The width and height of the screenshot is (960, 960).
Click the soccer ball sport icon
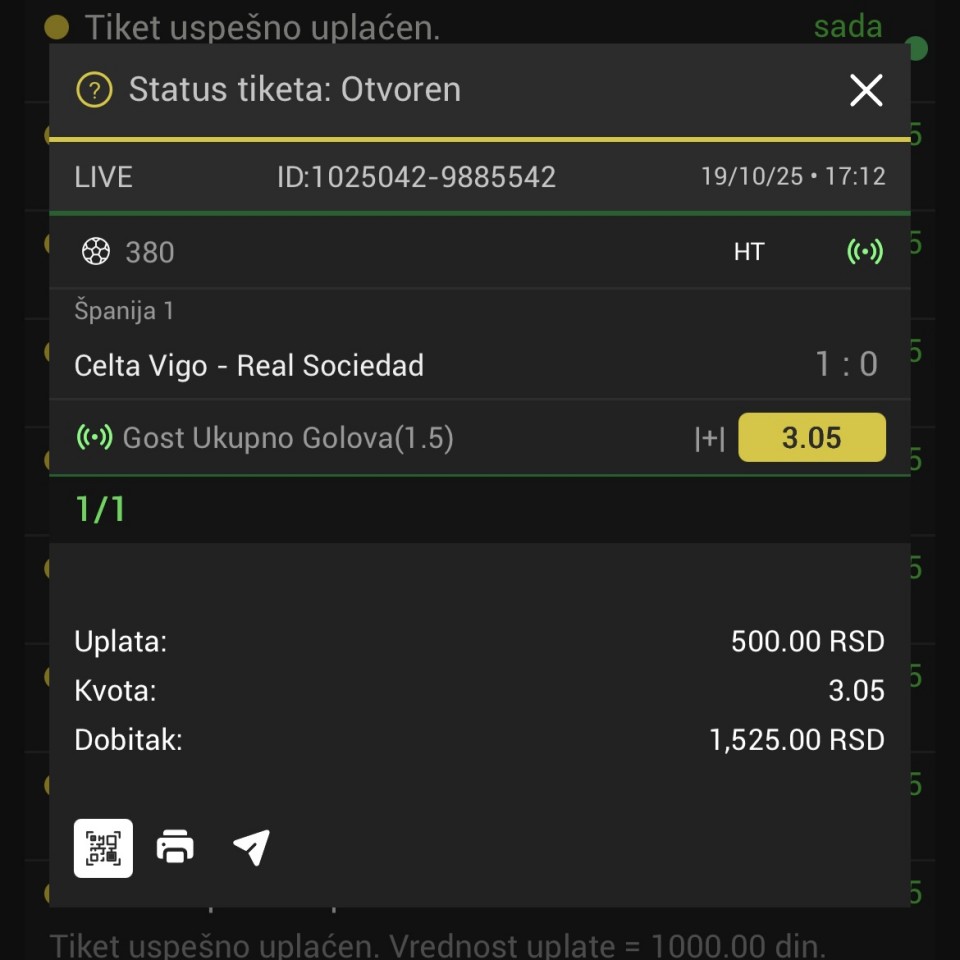(95, 252)
